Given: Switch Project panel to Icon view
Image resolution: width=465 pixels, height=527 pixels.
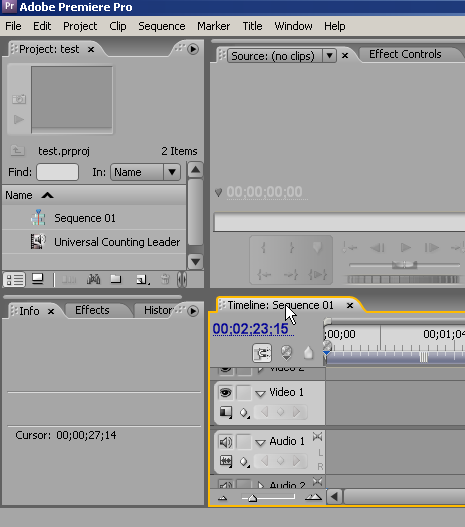Looking at the screenshot, I should (x=37, y=279).
